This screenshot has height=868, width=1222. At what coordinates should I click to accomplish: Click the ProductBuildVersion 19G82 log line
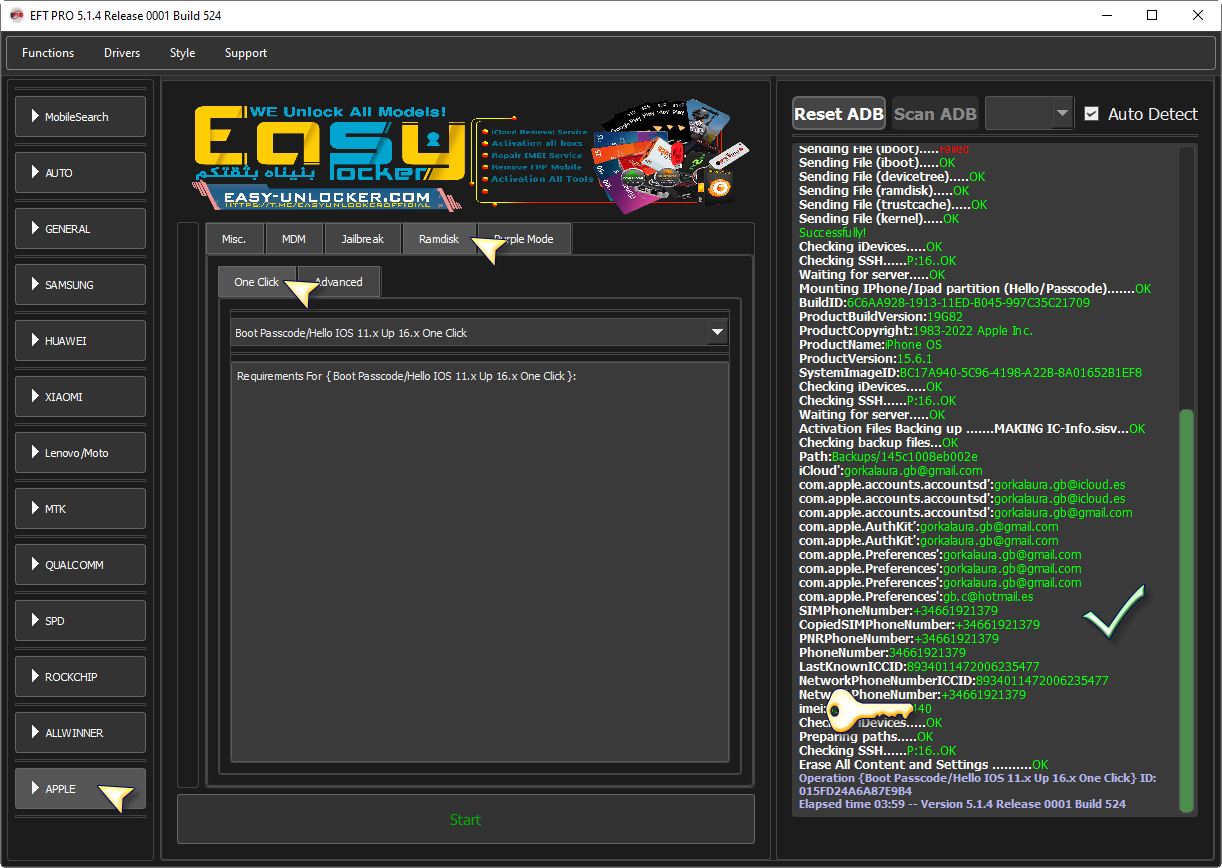881,317
